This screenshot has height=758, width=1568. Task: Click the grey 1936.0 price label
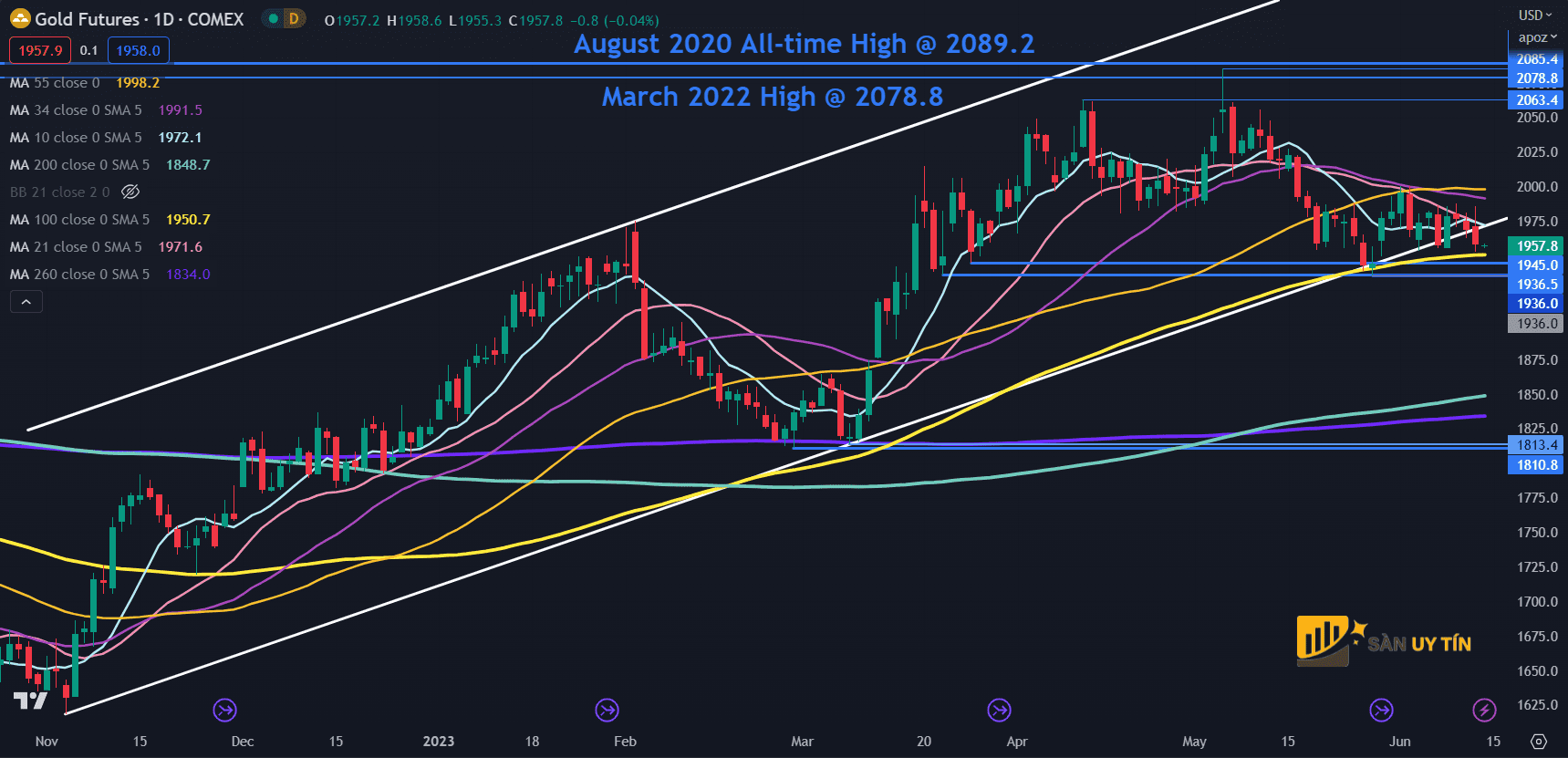click(x=1535, y=323)
